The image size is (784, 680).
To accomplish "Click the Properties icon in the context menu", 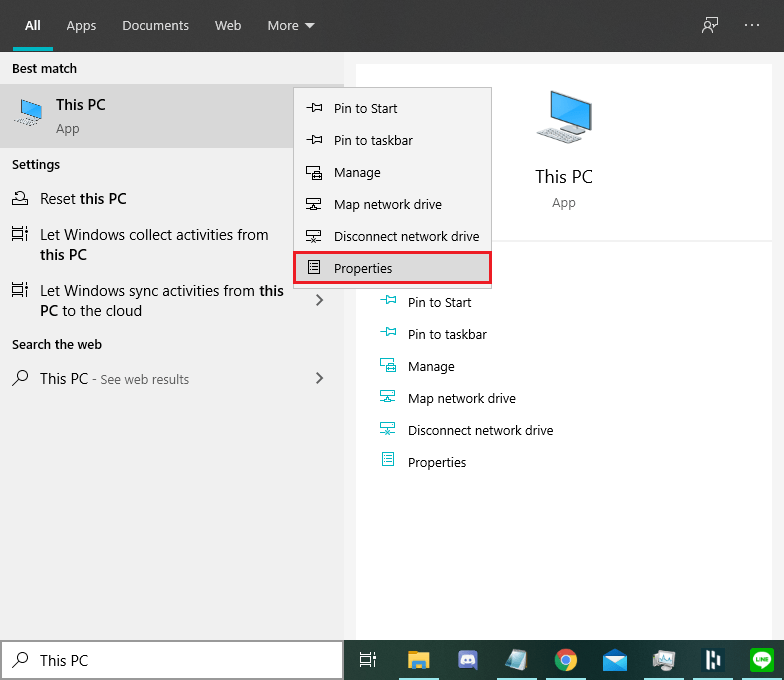I will click(x=314, y=268).
